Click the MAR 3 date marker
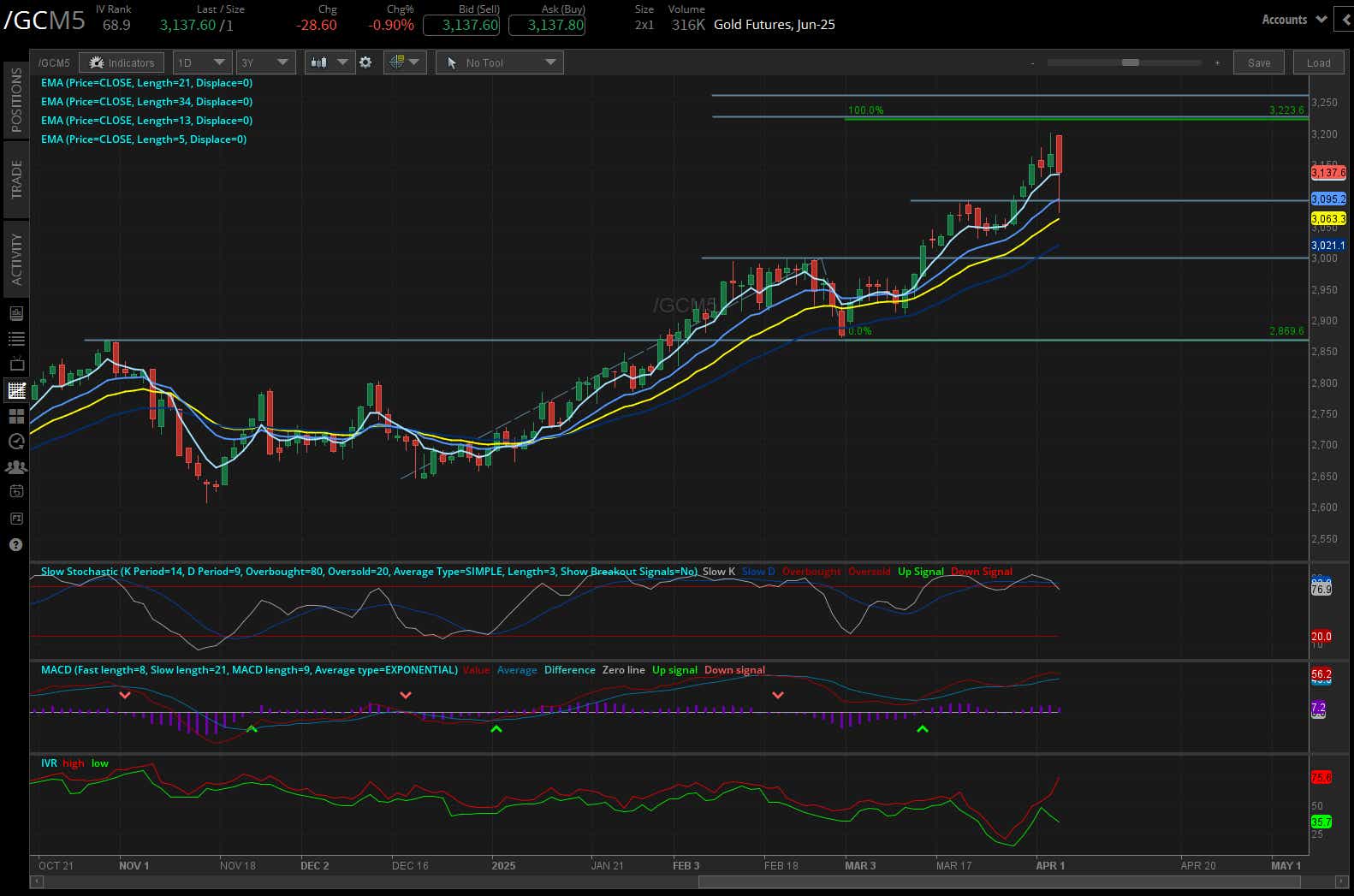 click(860, 866)
